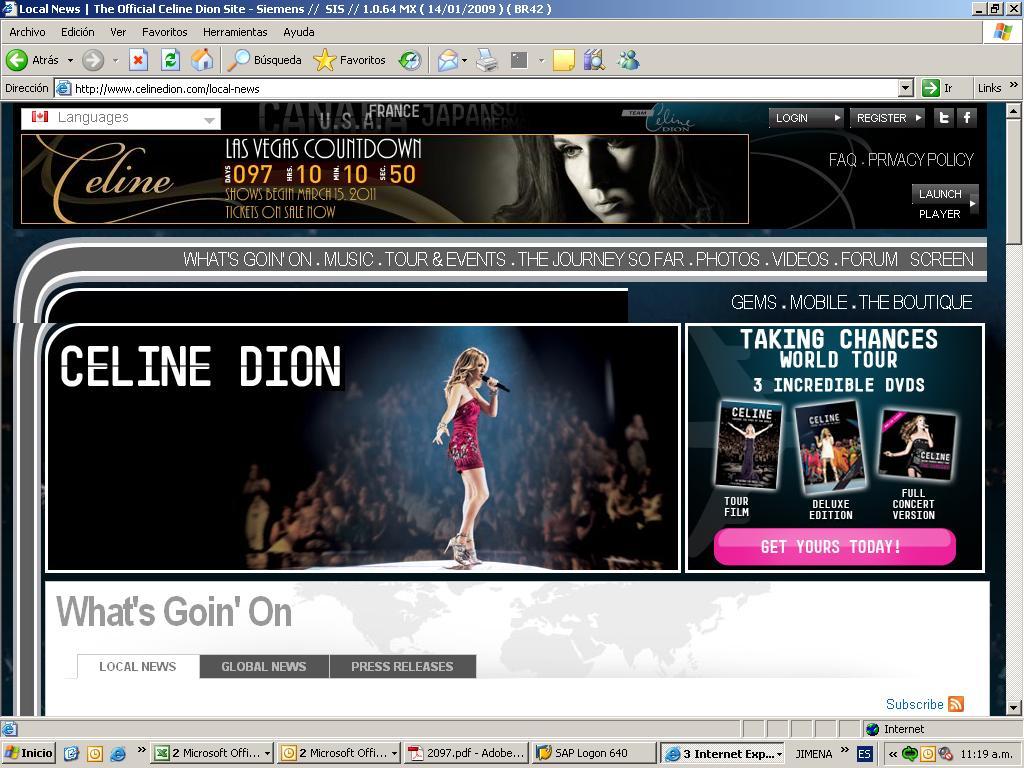Click the LOGIN button
The image size is (1024, 768).
(x=806, y=118)
